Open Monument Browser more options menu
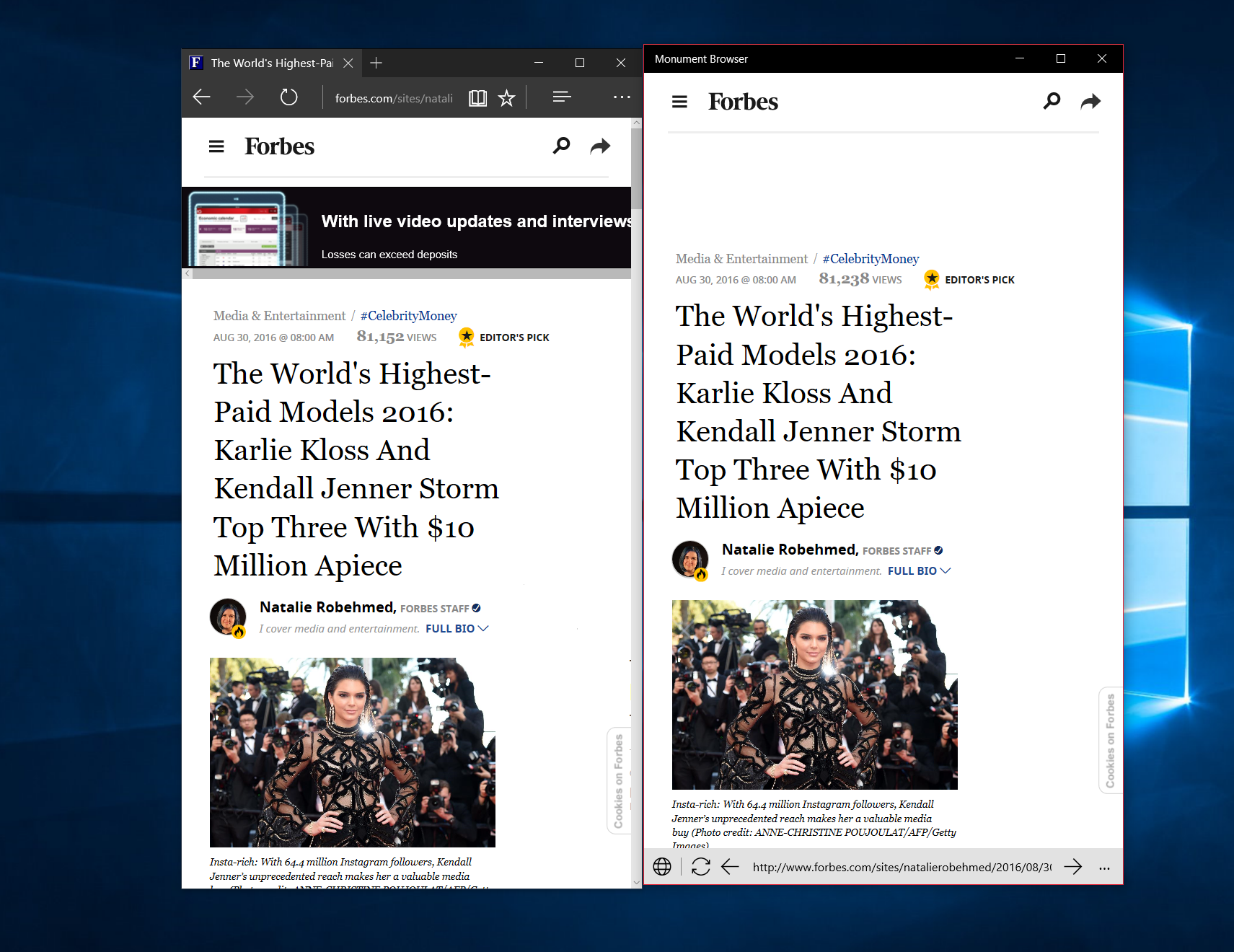The image size is (1234, 952). pyautogui.click(x=1104, y=868)
